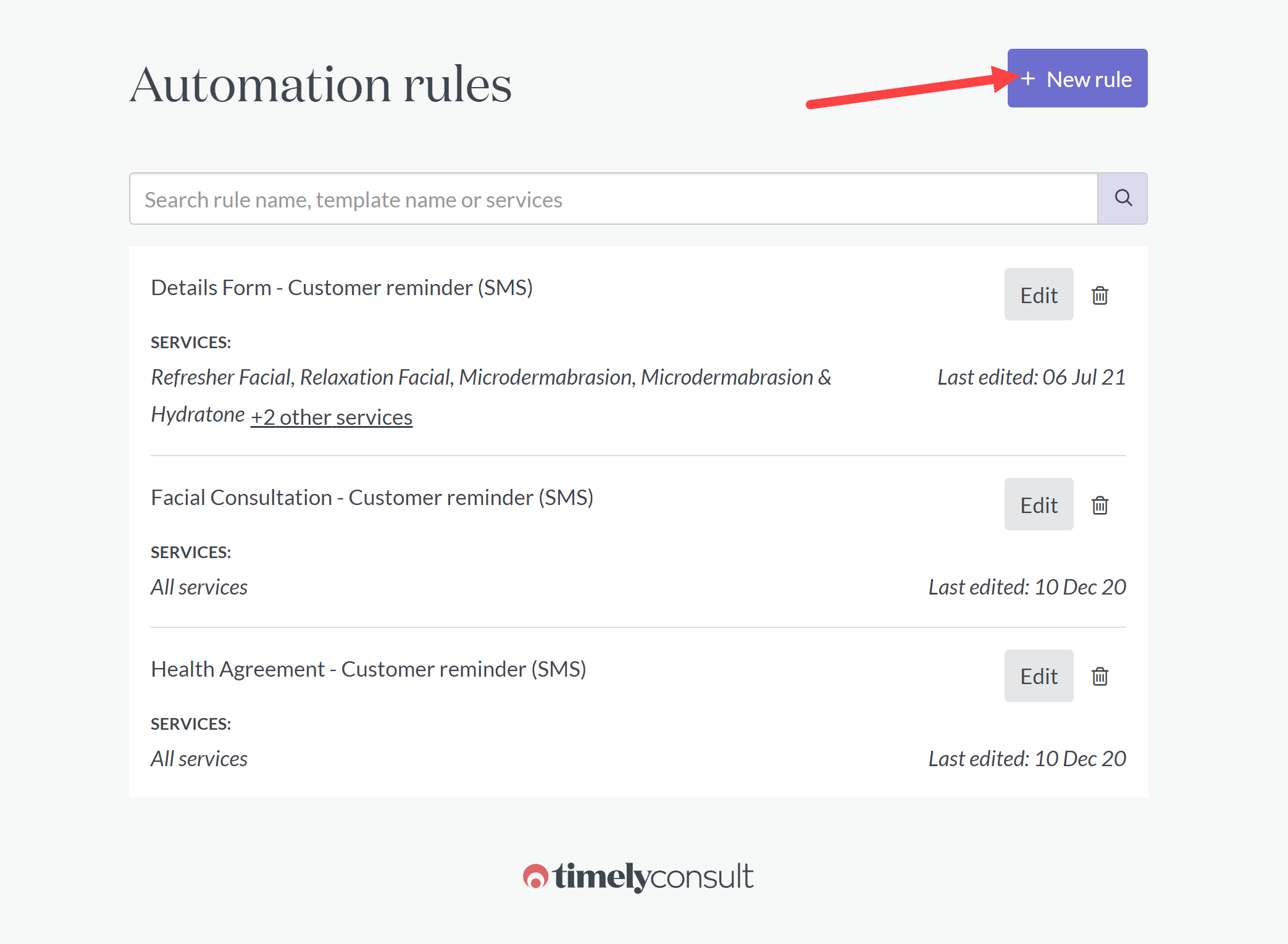Click the search icon to search
The image size is (1288, 944).
1122,198
